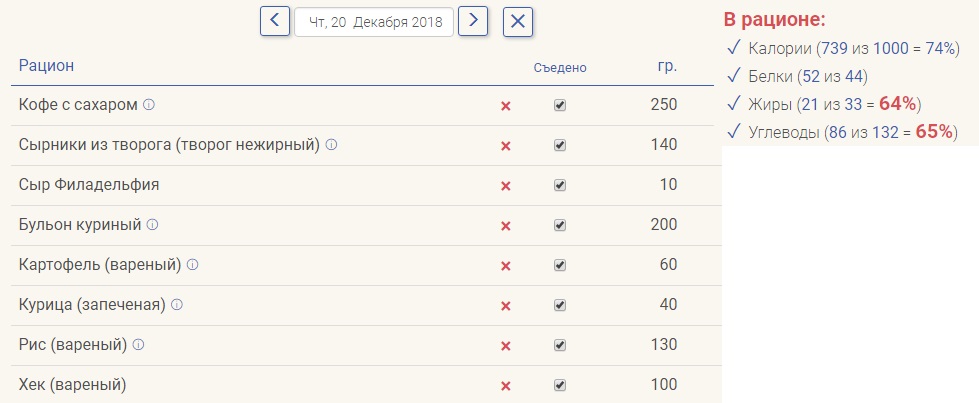Click info icon next to Картофель (вареный)
The height and width of the screenshot is (403, 979).
[x=192, y=264]
